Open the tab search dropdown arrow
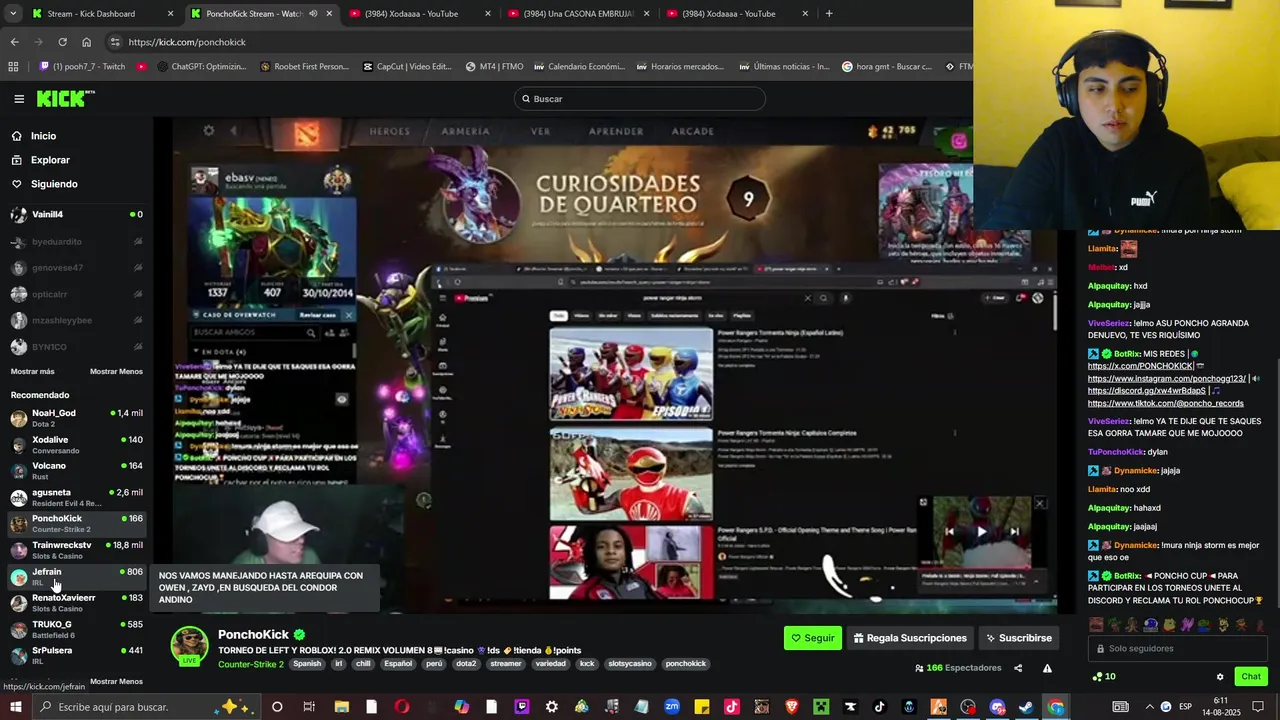 12,14
